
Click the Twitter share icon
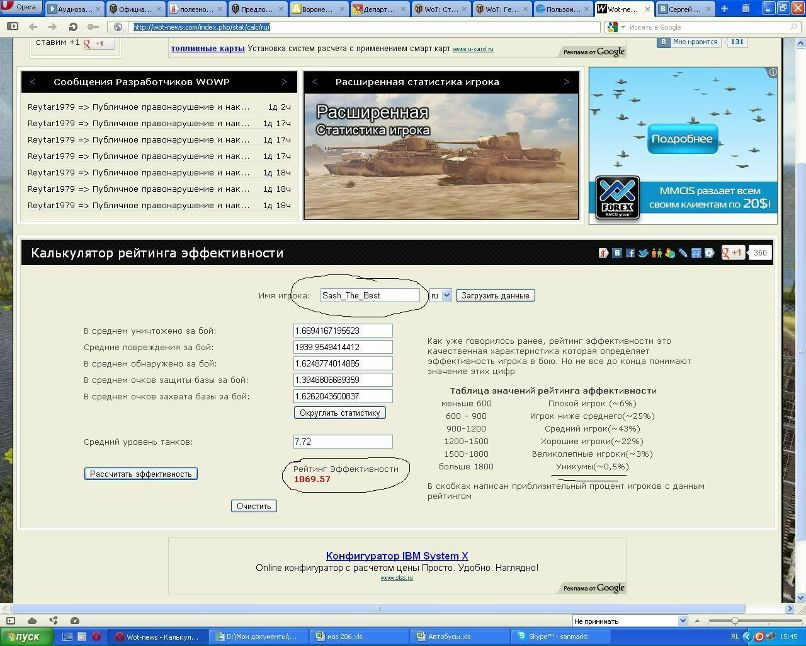[642, 253]
